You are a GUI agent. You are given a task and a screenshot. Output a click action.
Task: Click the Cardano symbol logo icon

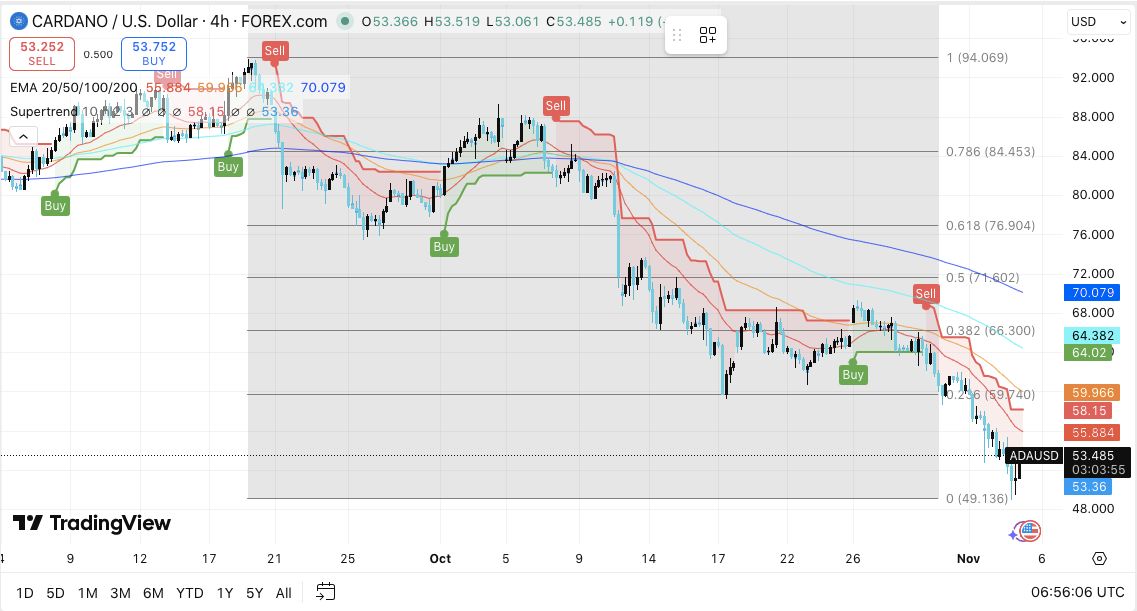[16, 21]
